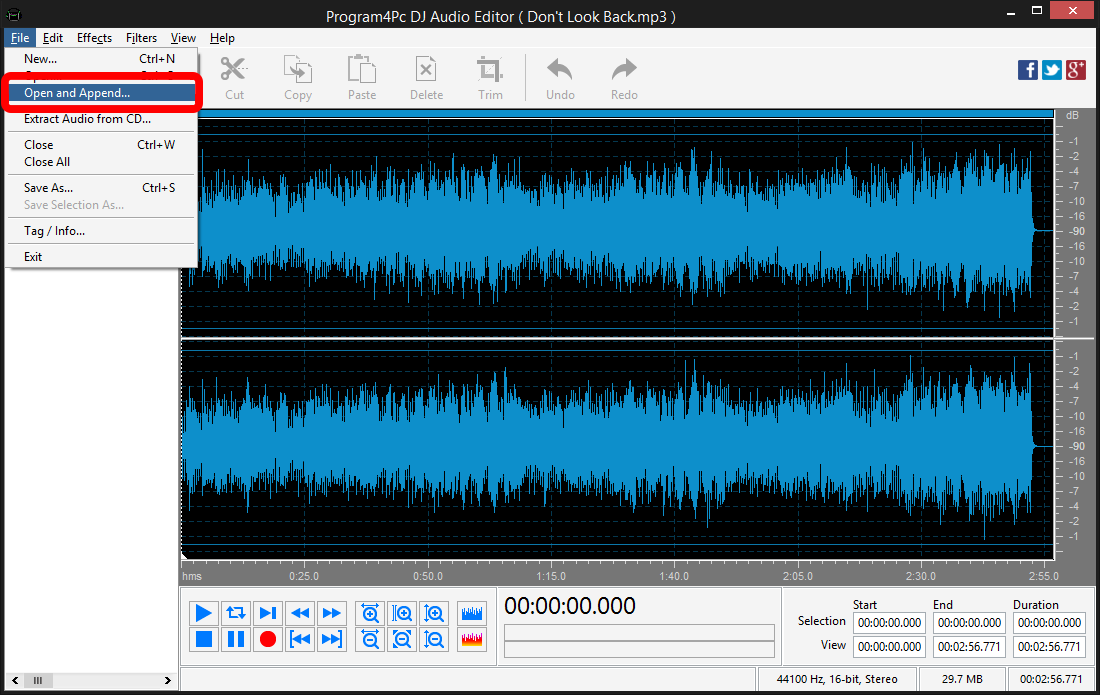Start recording with the red record button
1100x695 pixels.
click(x=268, y=639)
